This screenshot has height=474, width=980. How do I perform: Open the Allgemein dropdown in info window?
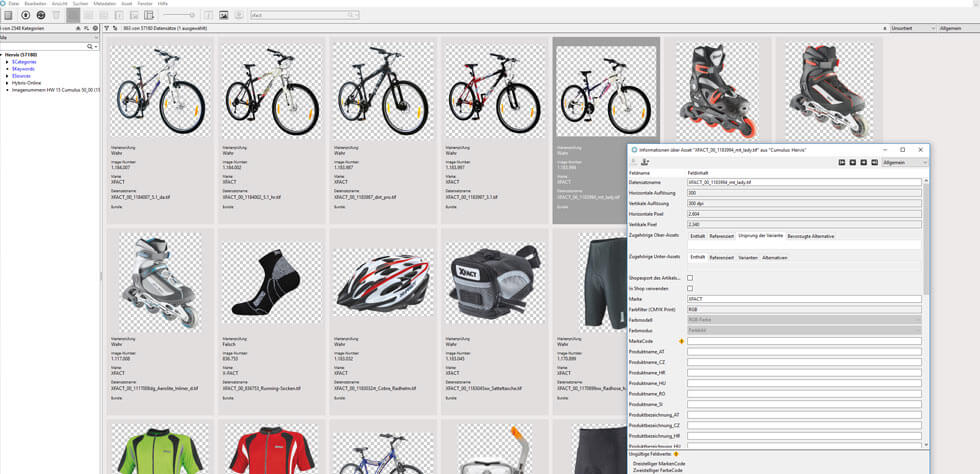[905, 162]
